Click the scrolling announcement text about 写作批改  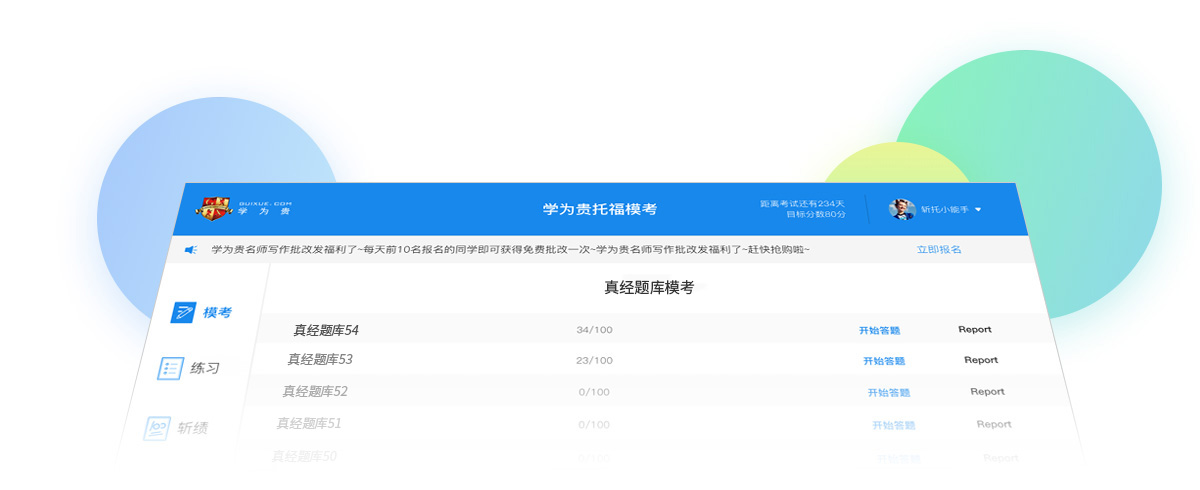click(510, 249)
